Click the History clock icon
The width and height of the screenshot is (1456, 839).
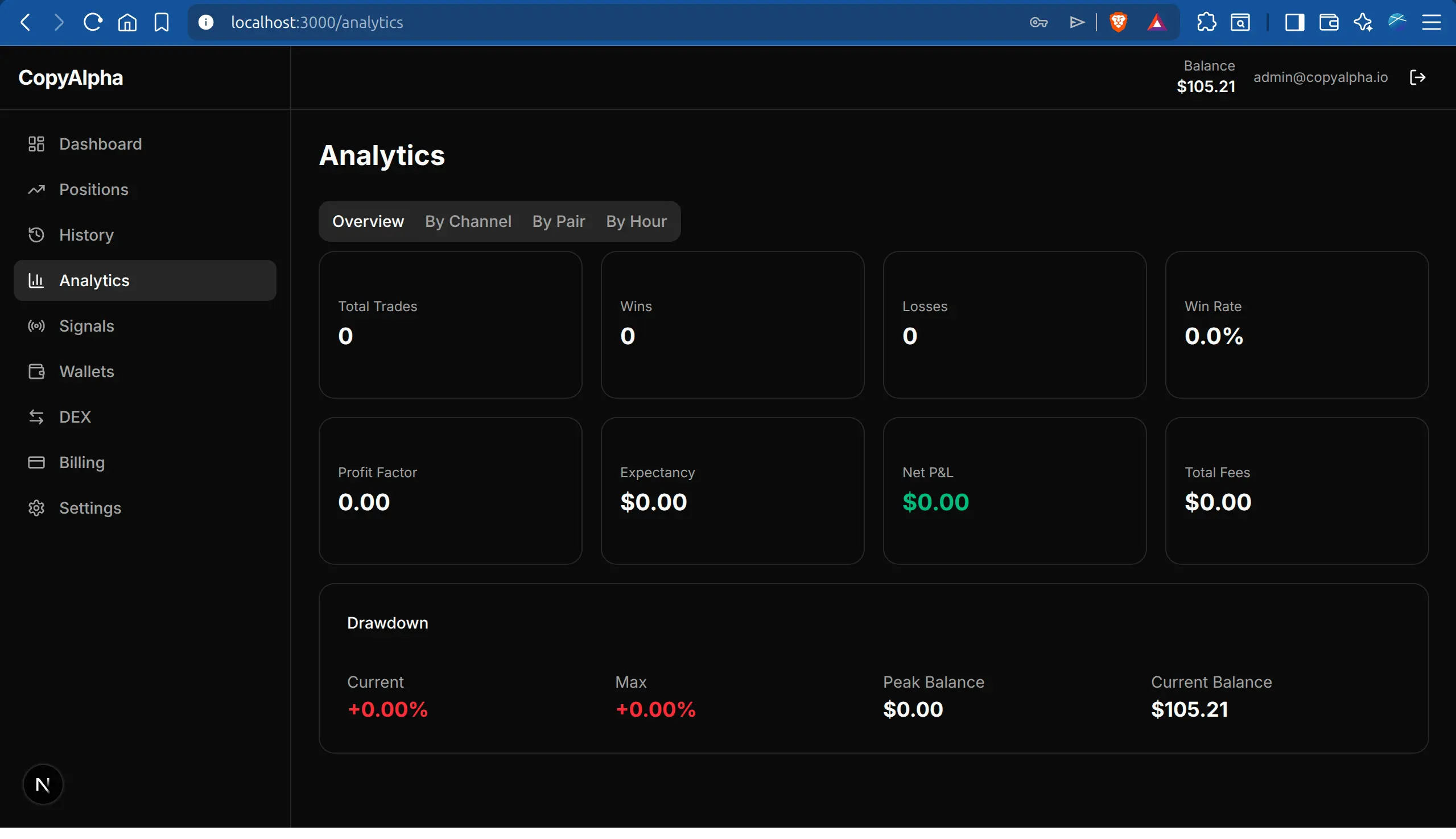click(x=36, y=234)
